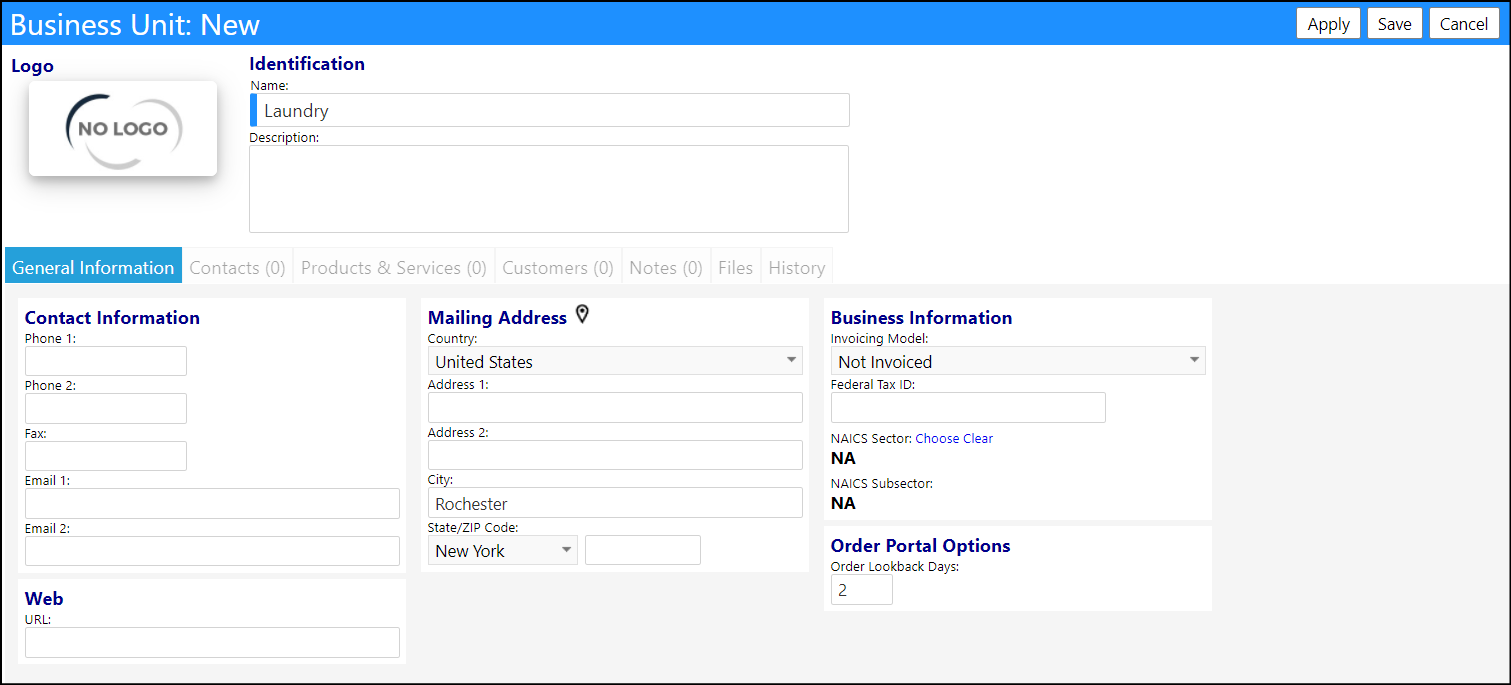This screenshot has width=1511, height=685.
Task: Focus the Name field containing Laundry
Action: (550, 110)
